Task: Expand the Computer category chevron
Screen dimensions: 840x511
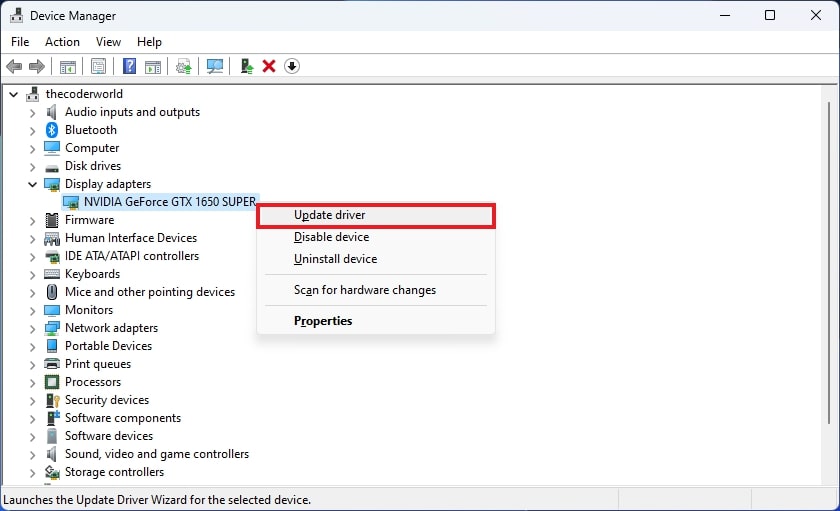Action: (32, 148)
